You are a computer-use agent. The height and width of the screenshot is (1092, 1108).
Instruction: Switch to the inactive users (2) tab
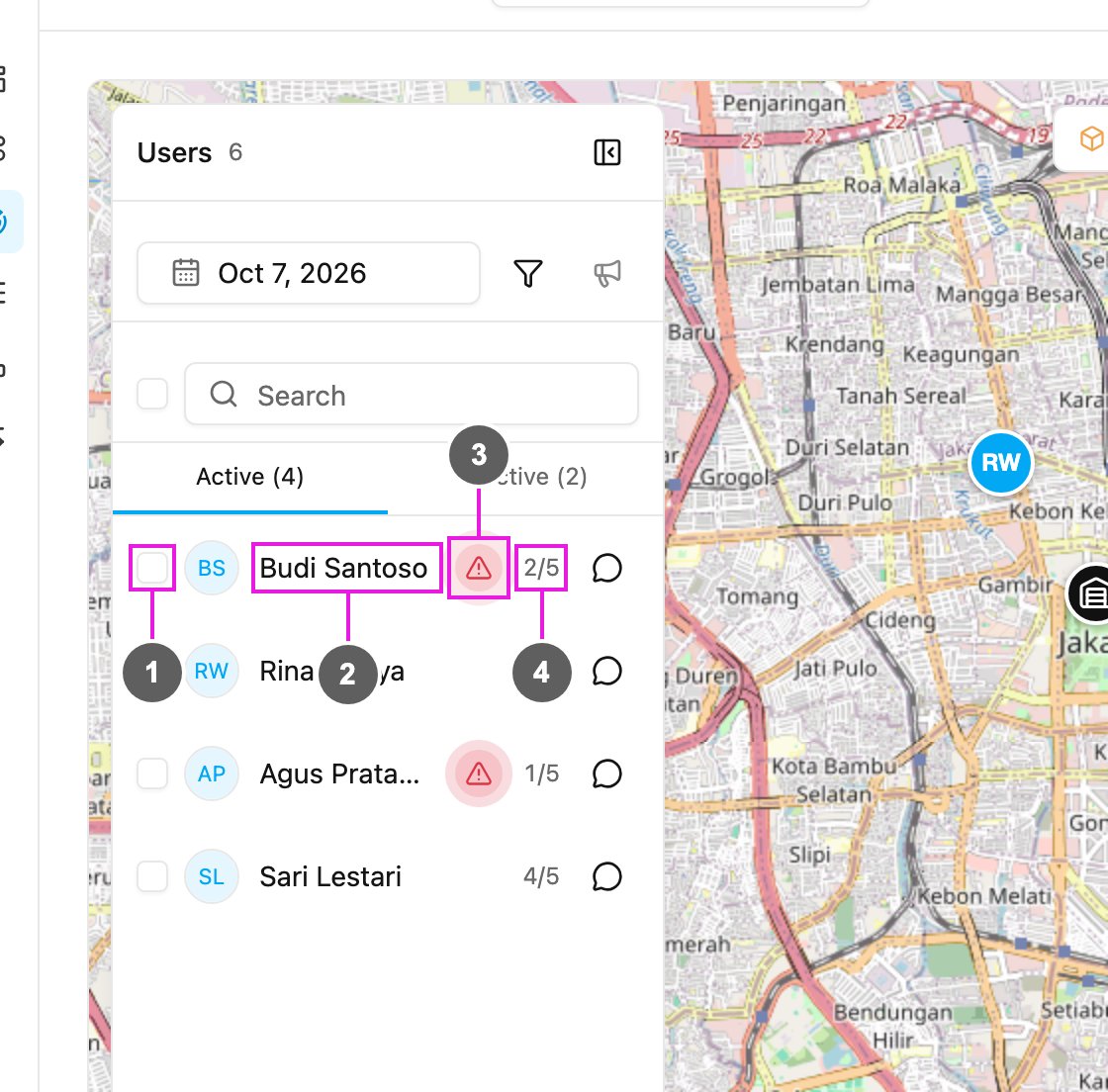point(525,478)
